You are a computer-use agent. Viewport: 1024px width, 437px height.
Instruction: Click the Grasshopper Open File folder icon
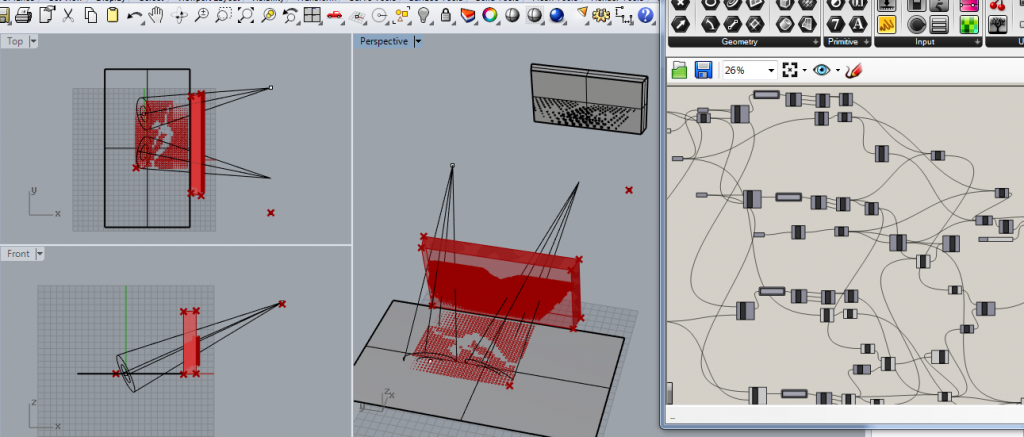(x=680, y=70)
